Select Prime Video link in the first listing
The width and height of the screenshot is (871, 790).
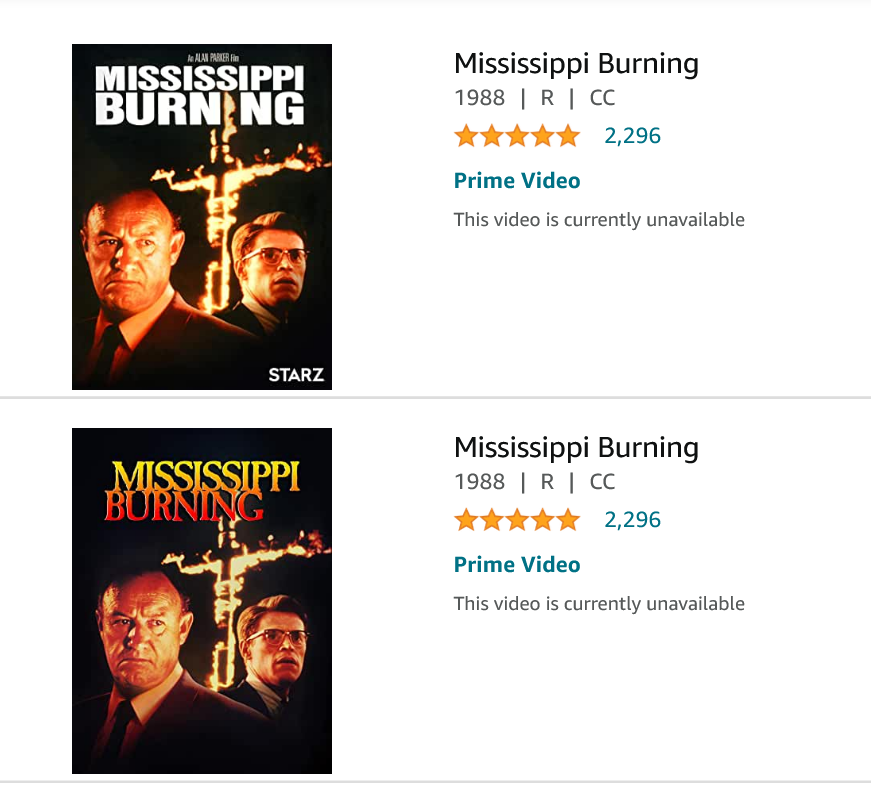(517, 181)
